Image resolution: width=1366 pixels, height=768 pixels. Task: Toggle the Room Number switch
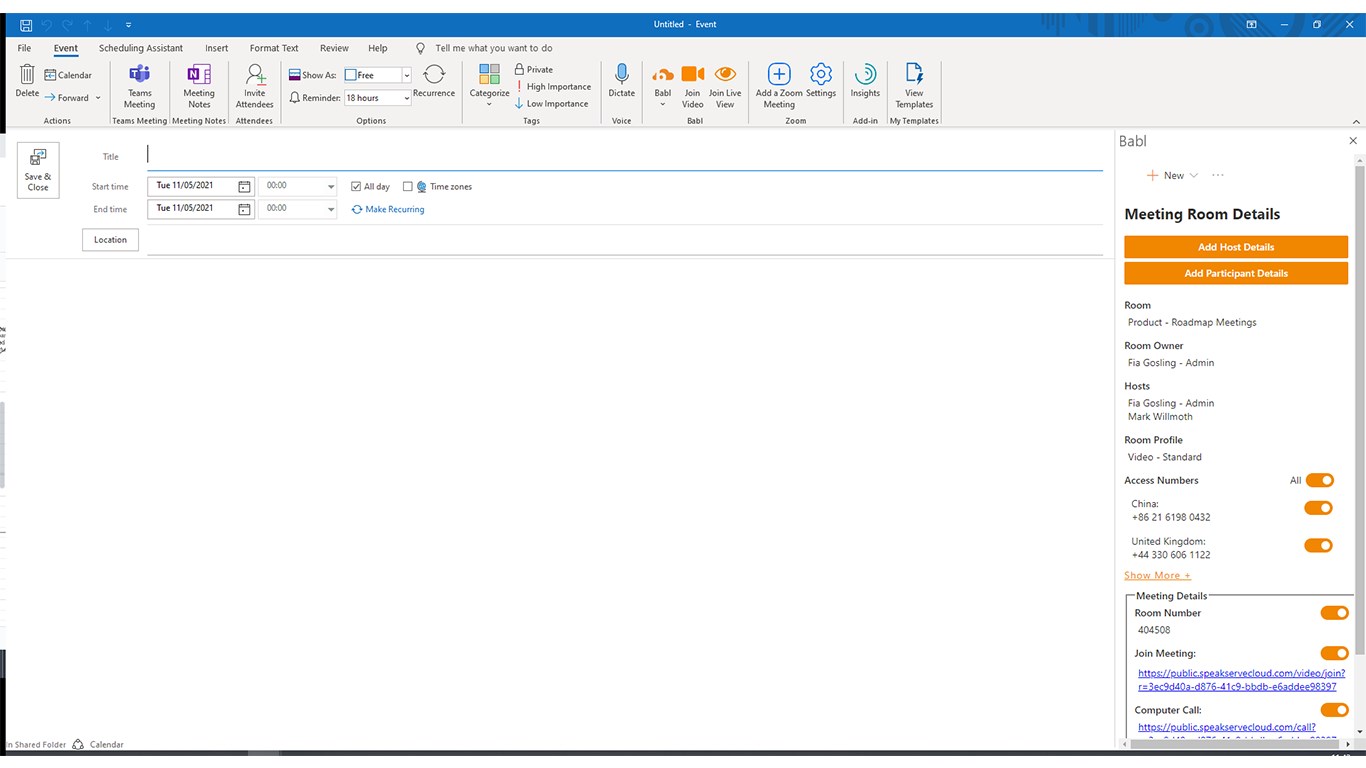[x=1335, y=613]
